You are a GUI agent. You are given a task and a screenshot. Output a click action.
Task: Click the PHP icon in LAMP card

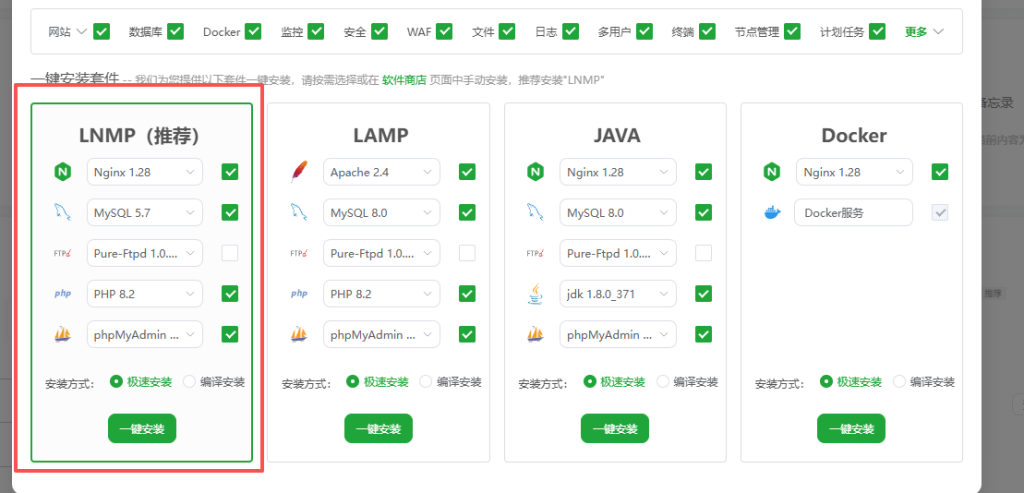pyautogui.click(x=299, y=294)
